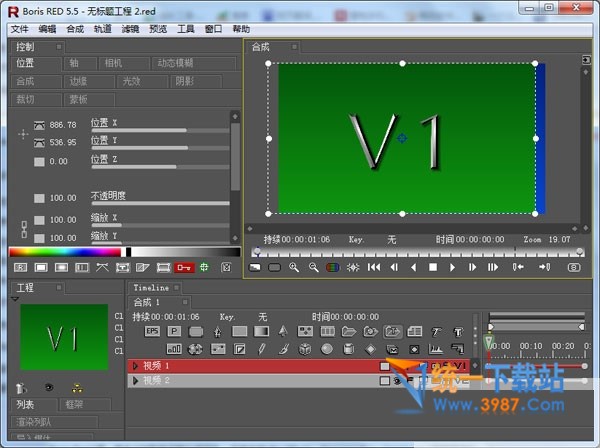Click the trash icon in project panel

pyautogui.click(x=21, y=387)
